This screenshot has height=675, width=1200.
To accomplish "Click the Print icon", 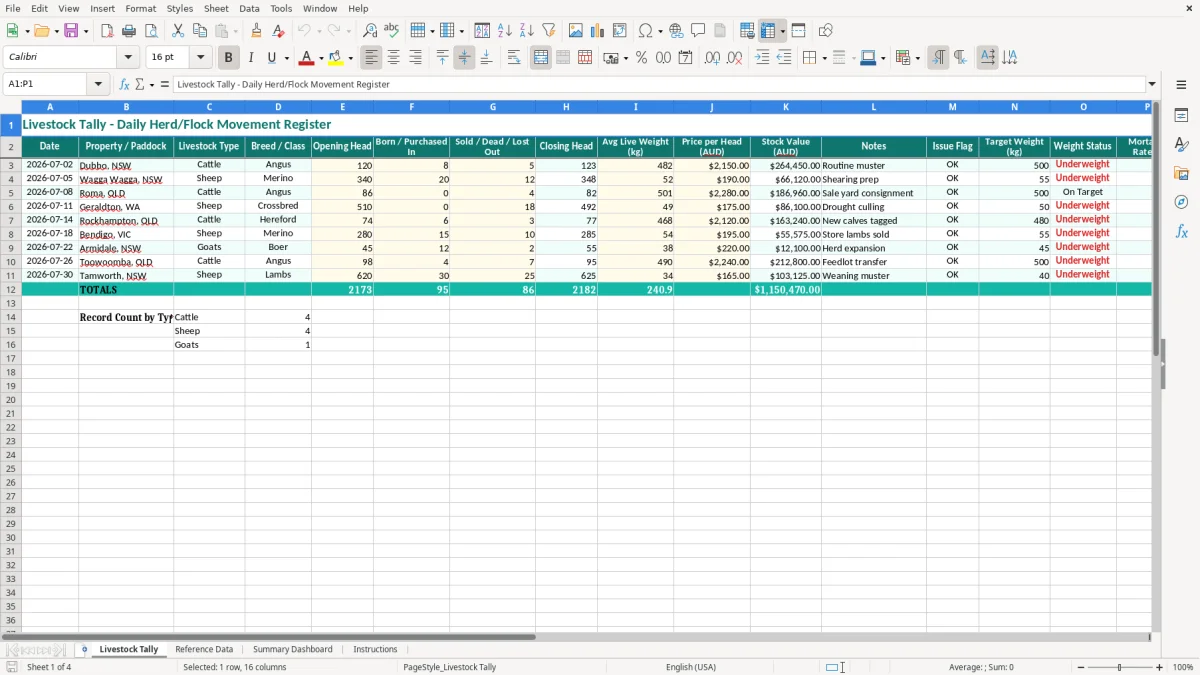I will [129, 31].
